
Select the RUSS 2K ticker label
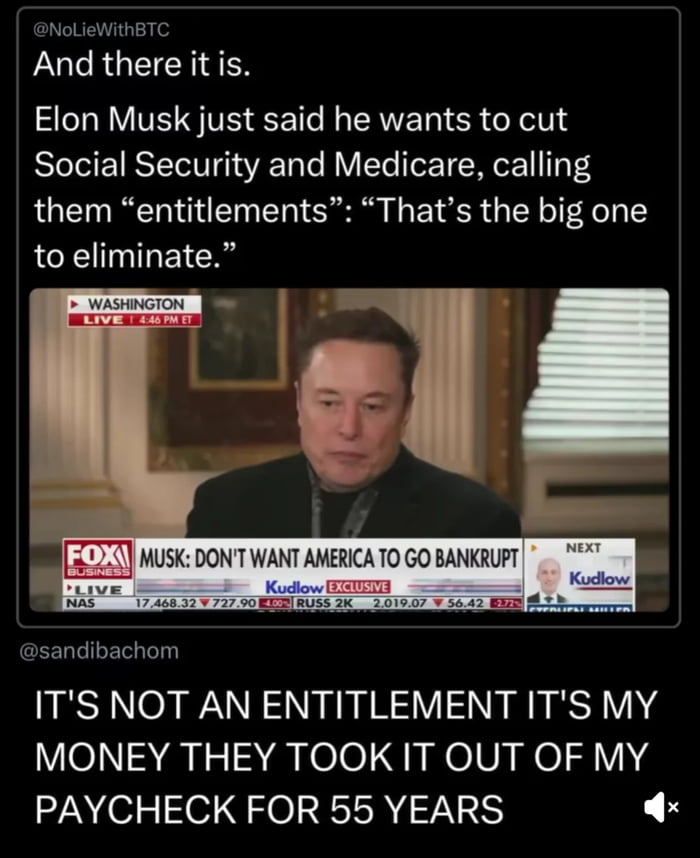[x=325, y=603]
